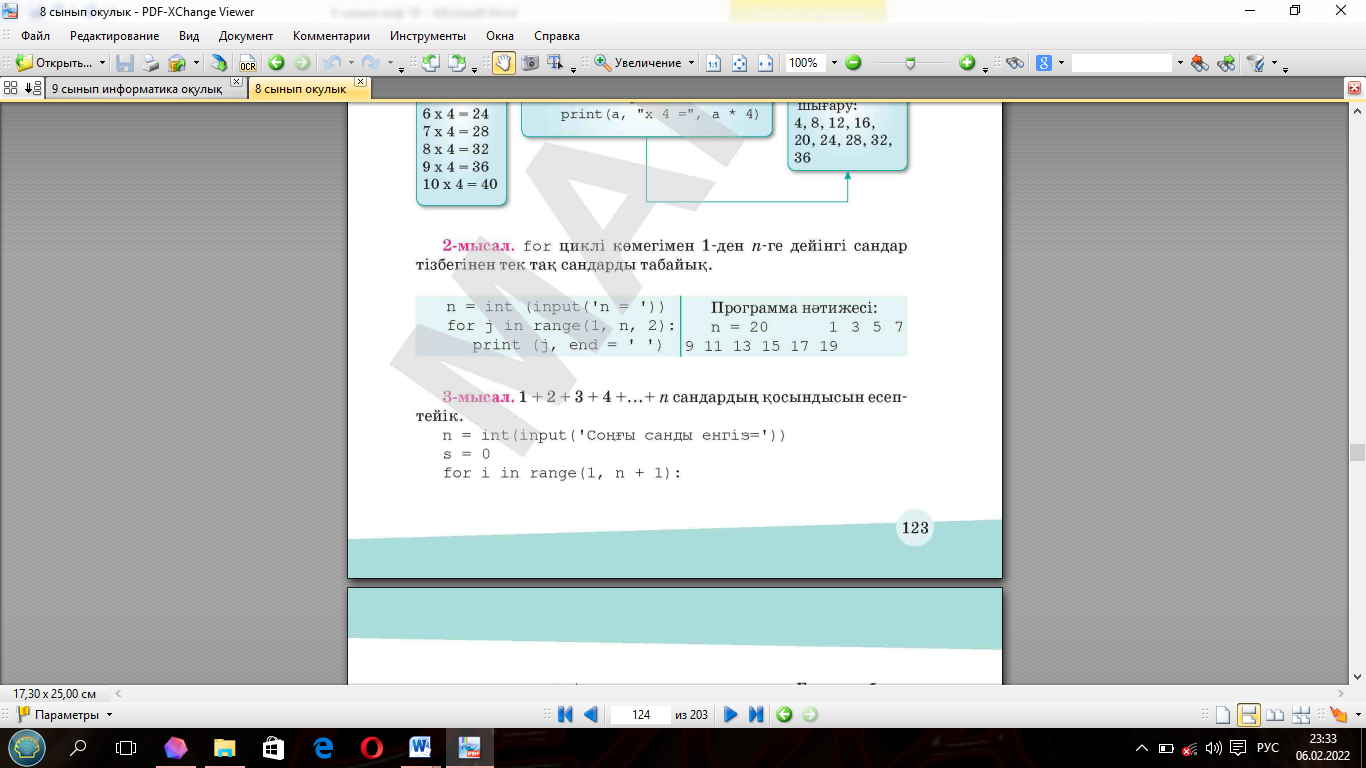
Task: Click bottom navigation green back arrow
Action: 784,714
